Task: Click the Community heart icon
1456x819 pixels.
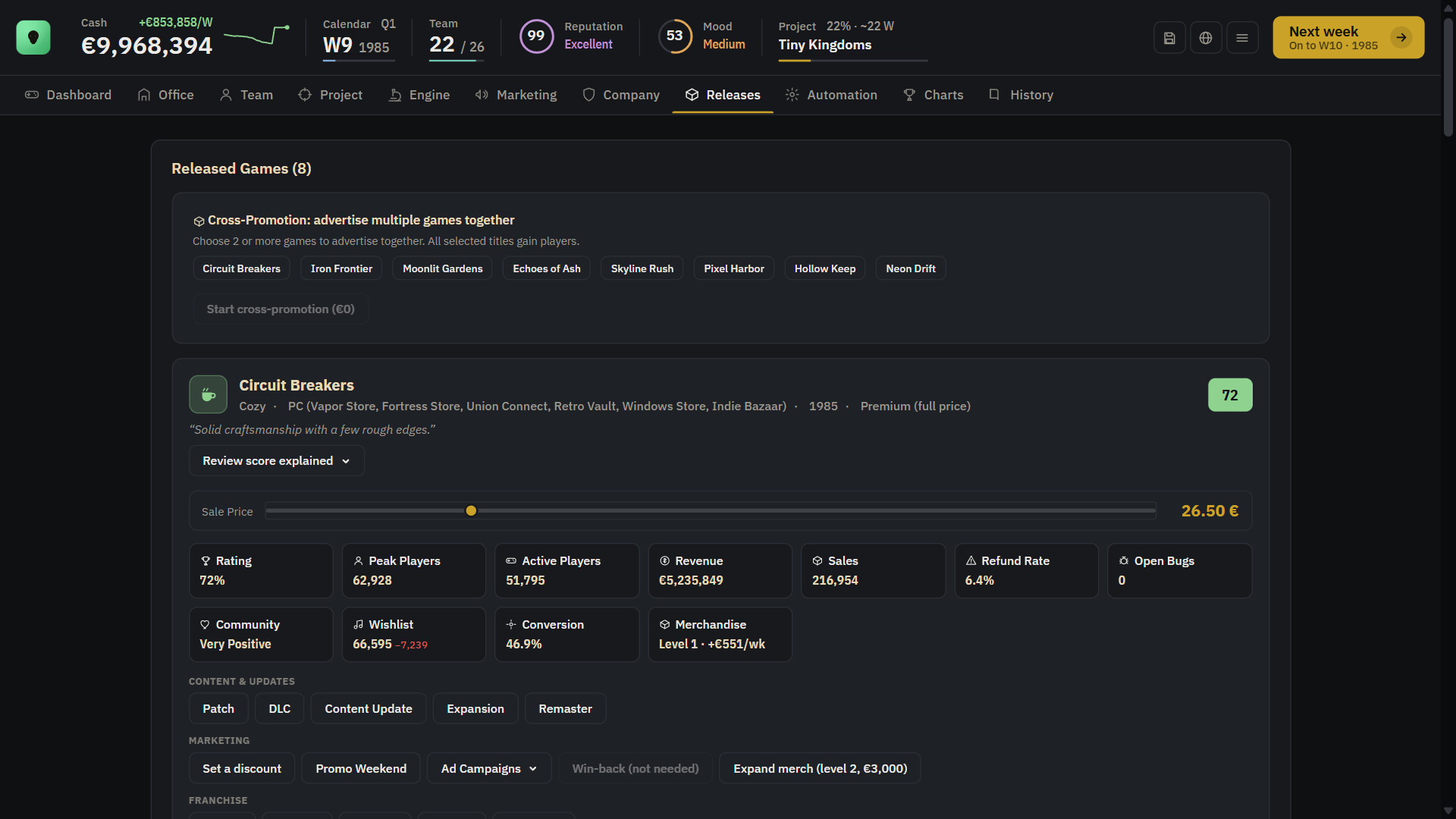Action: click(x=205, y=625)
